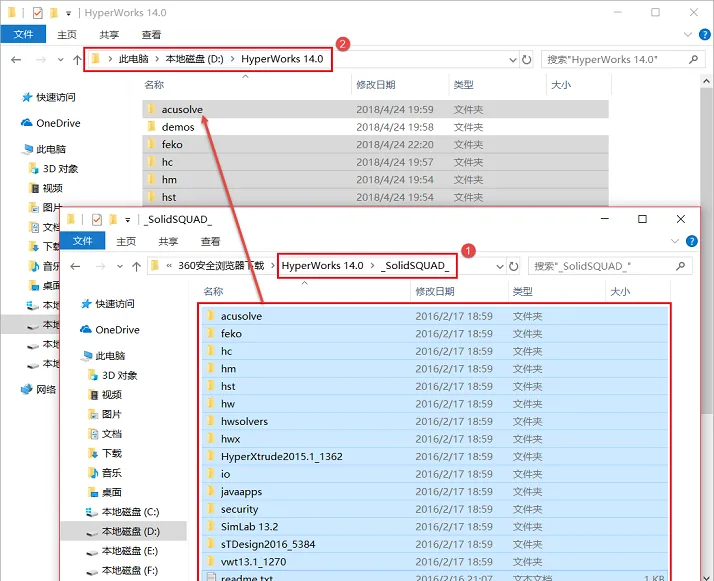Image resolution: width=714 pixels, height=581 pixels.
Task: Expand ribbon chevron in _SolidSQUAD_ window
Action: tap(675, 241)
